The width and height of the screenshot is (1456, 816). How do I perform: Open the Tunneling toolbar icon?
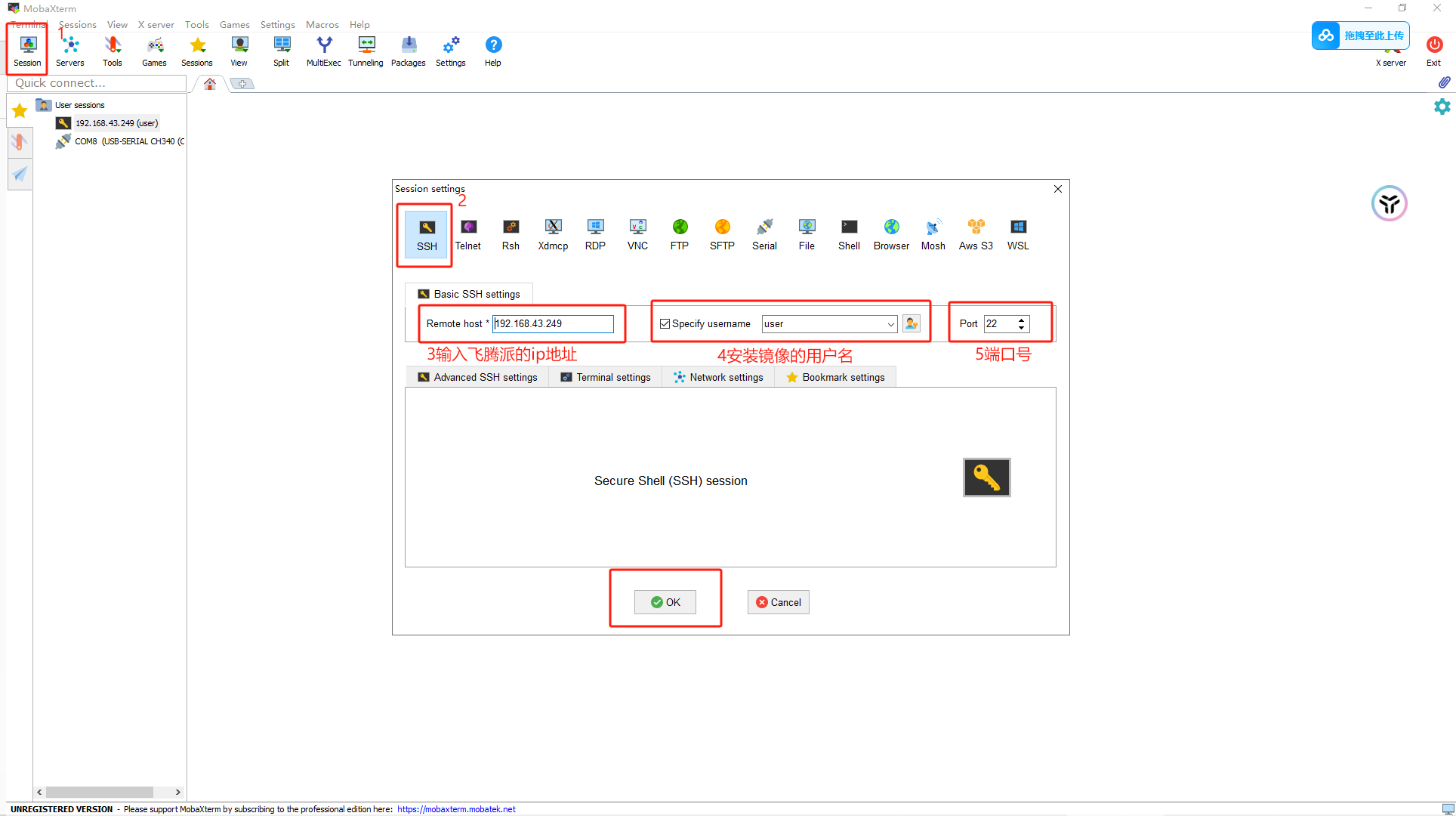tap(366, 51)
